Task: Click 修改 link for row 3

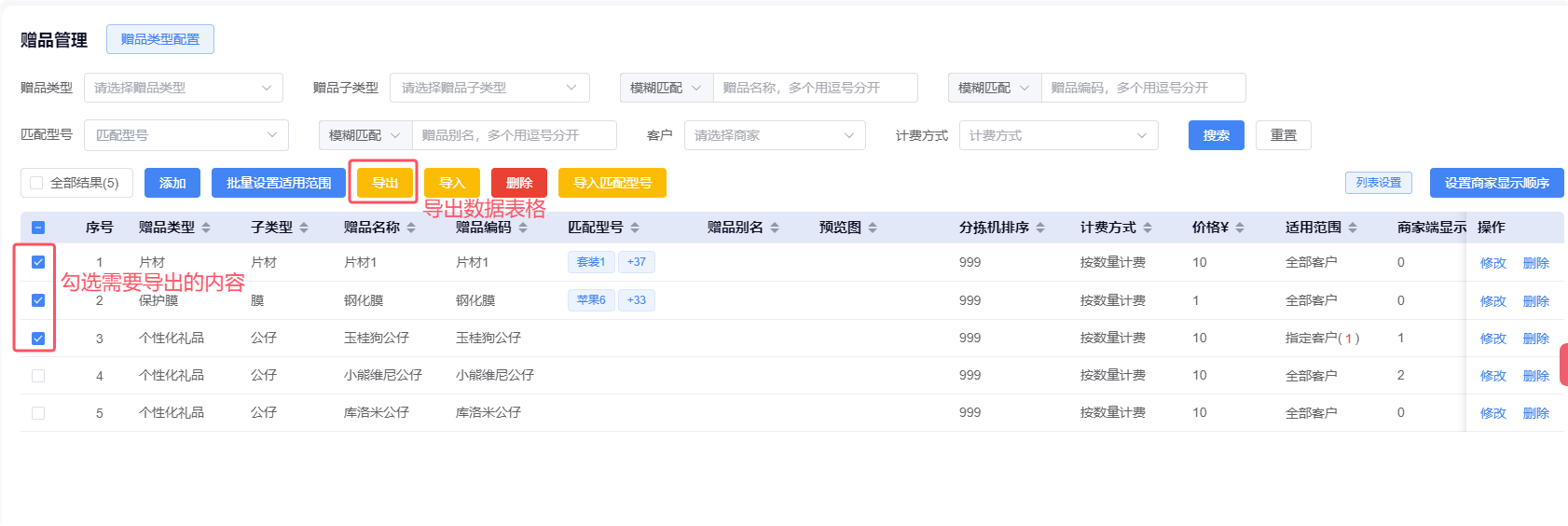Action: coord(1492,339)
